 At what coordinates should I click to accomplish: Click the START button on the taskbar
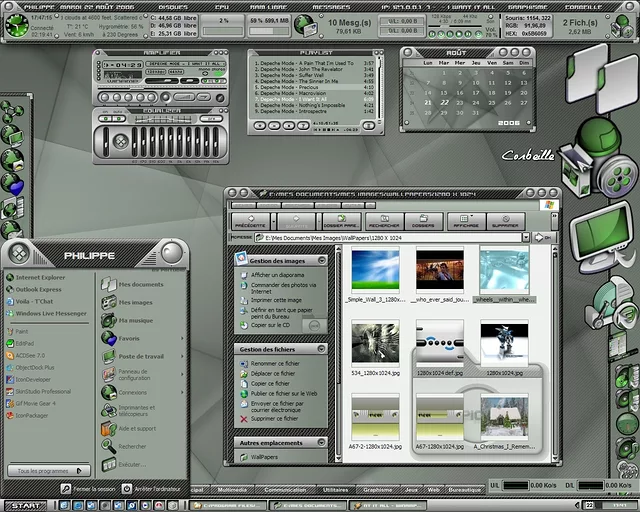pyautogui.click(x=24, y=505)
